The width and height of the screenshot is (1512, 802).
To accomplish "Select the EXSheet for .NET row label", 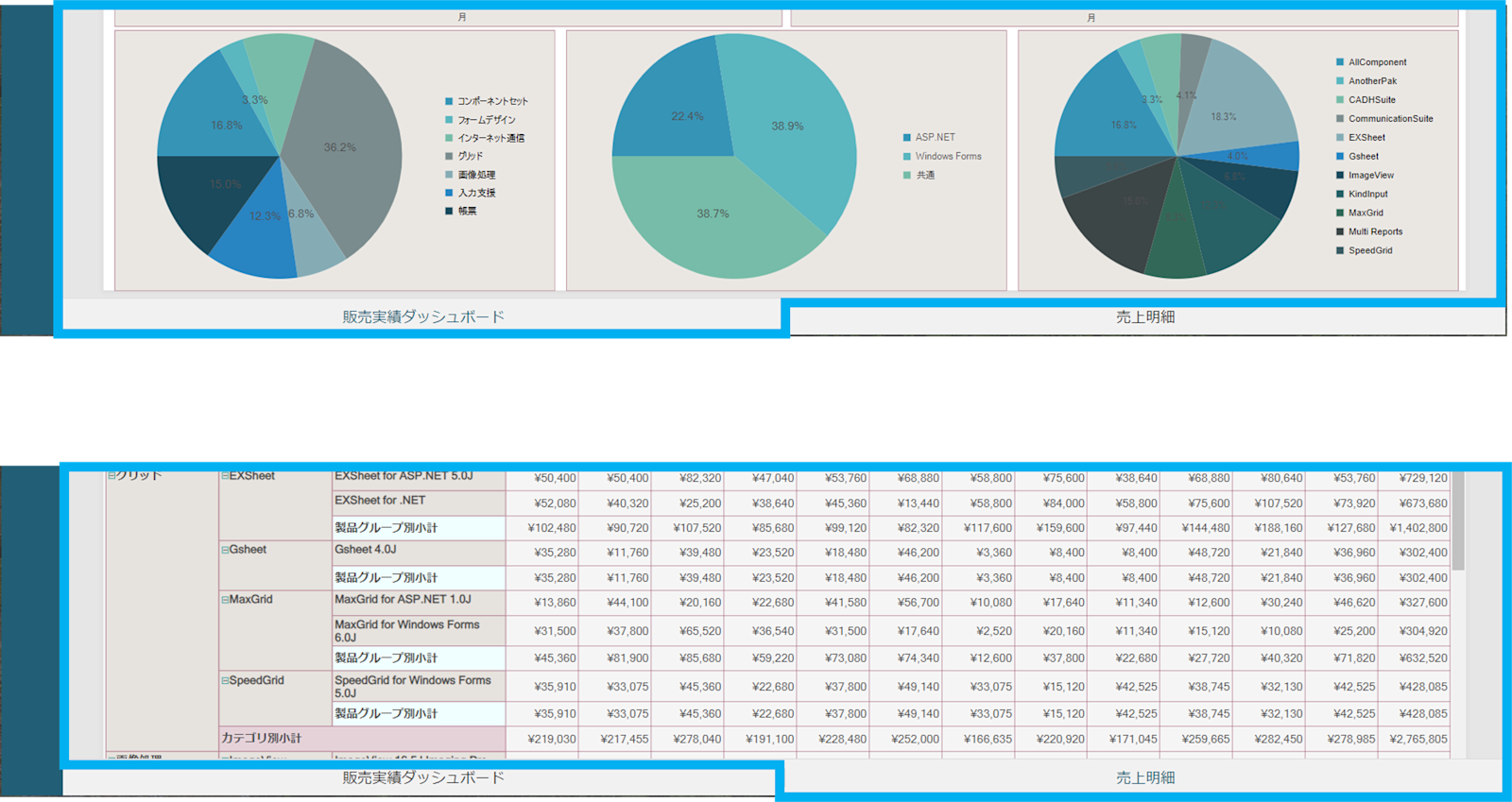I will coord(419,503).
